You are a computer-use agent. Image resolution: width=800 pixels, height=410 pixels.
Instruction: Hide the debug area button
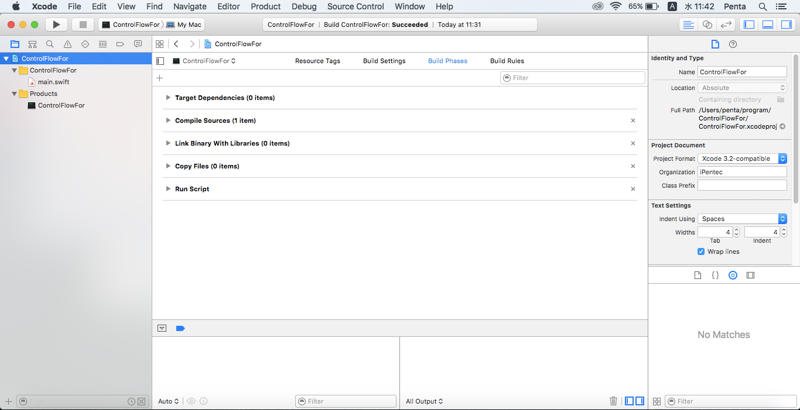coord(162,328)
